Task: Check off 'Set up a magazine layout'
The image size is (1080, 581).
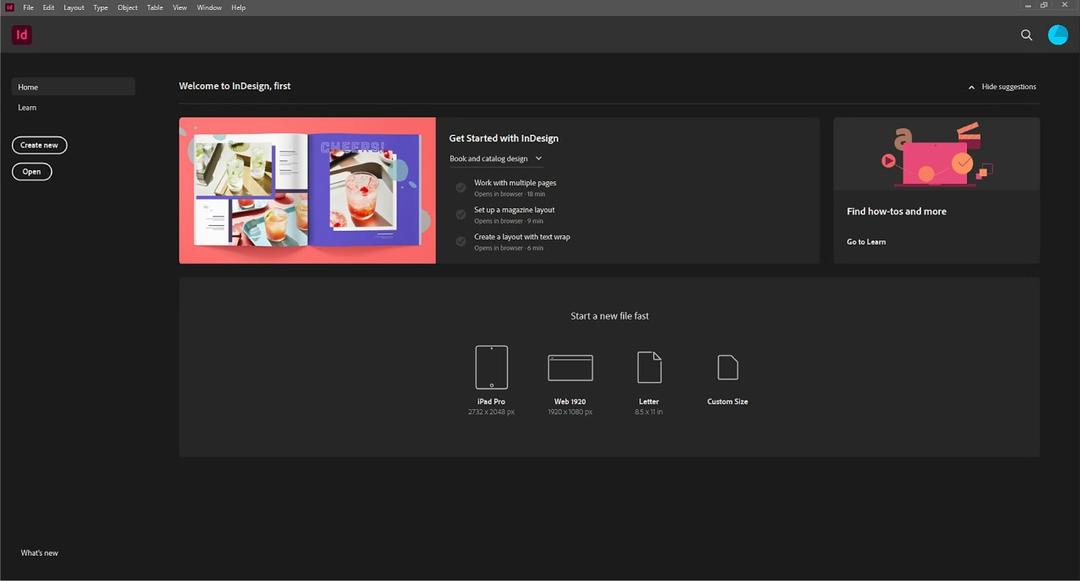Action: (461, 214)
